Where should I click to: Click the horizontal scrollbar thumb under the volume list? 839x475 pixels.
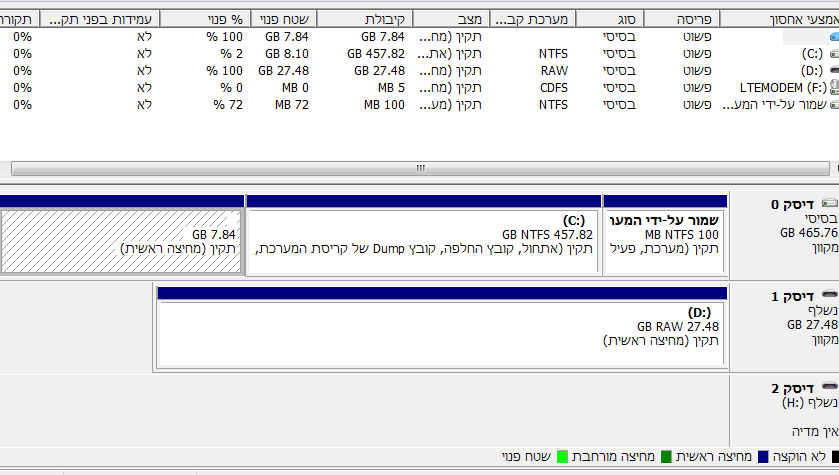[420, 168]
